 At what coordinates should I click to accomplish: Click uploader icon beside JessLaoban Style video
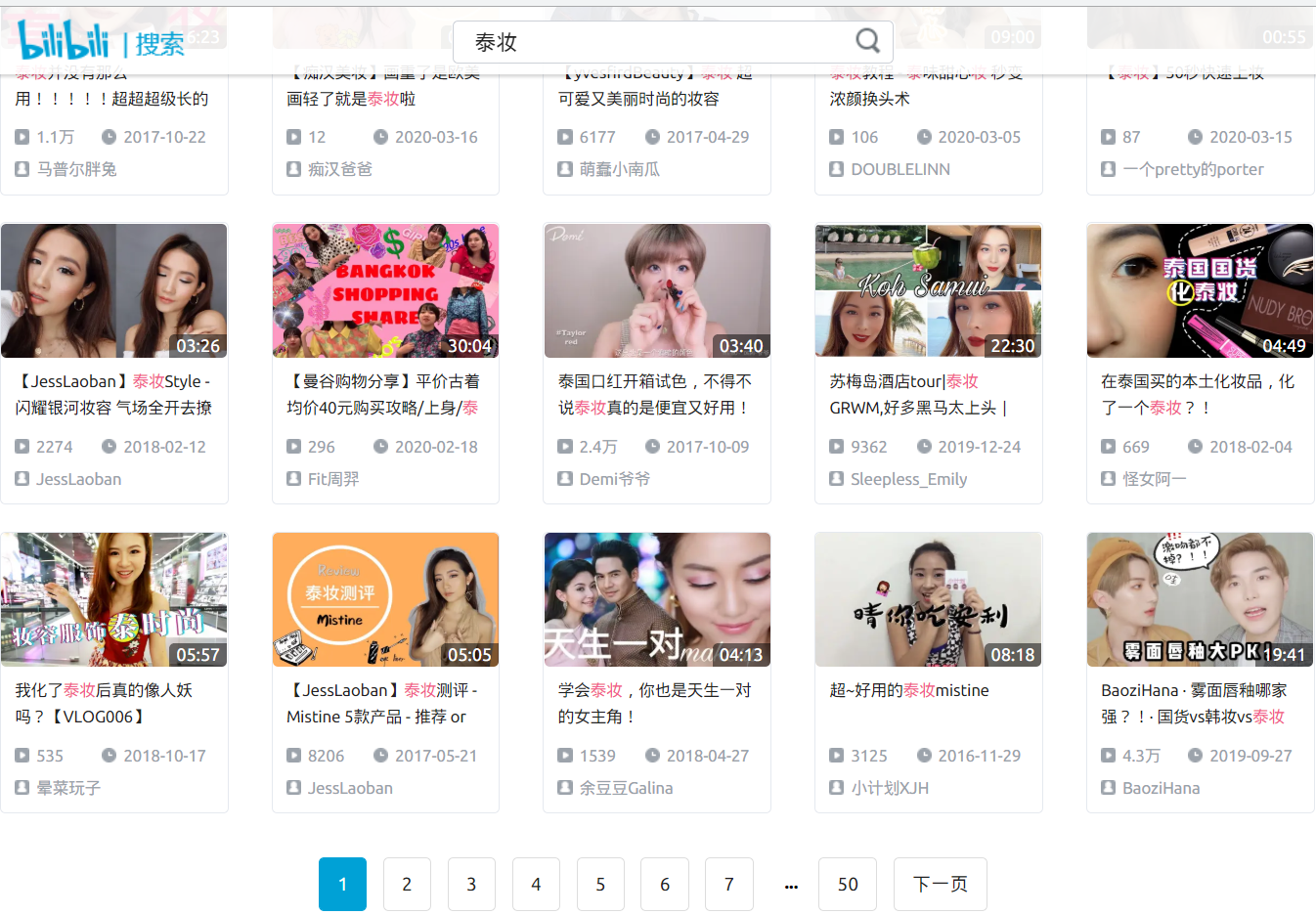click(22, 479)
